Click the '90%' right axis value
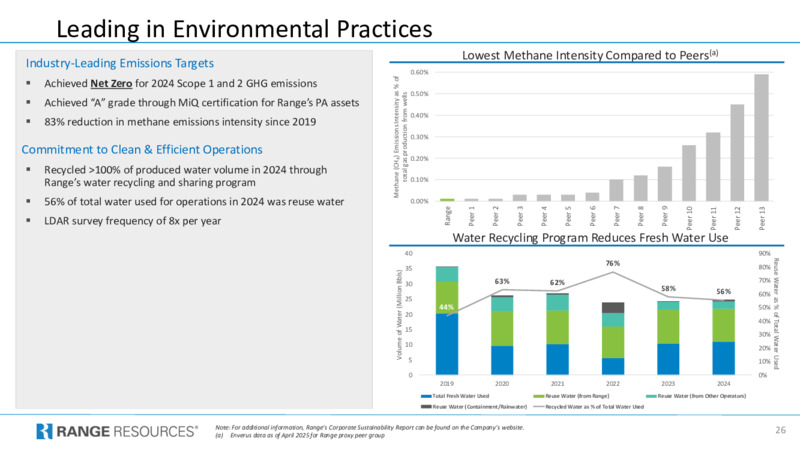The width and height of the screenshot is (800, 450). coord(764,254)
